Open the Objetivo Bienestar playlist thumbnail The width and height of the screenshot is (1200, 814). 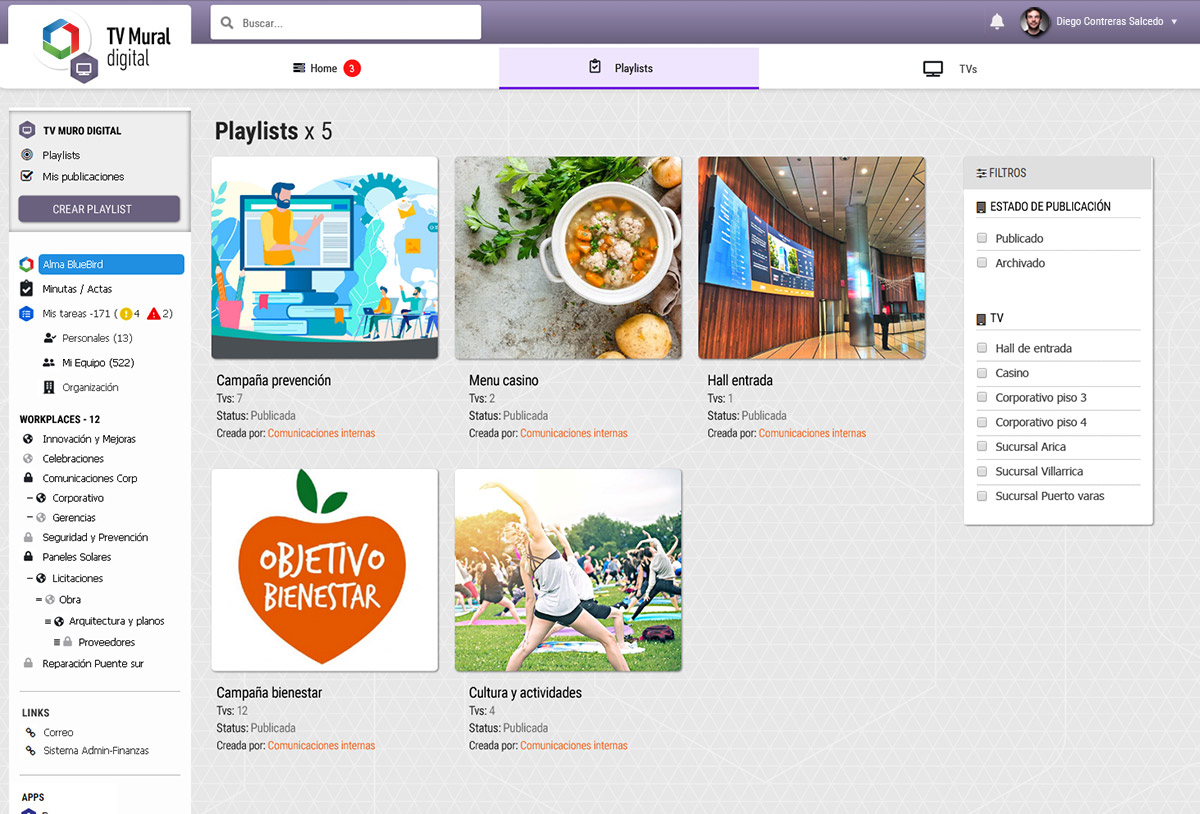point(325,570)
